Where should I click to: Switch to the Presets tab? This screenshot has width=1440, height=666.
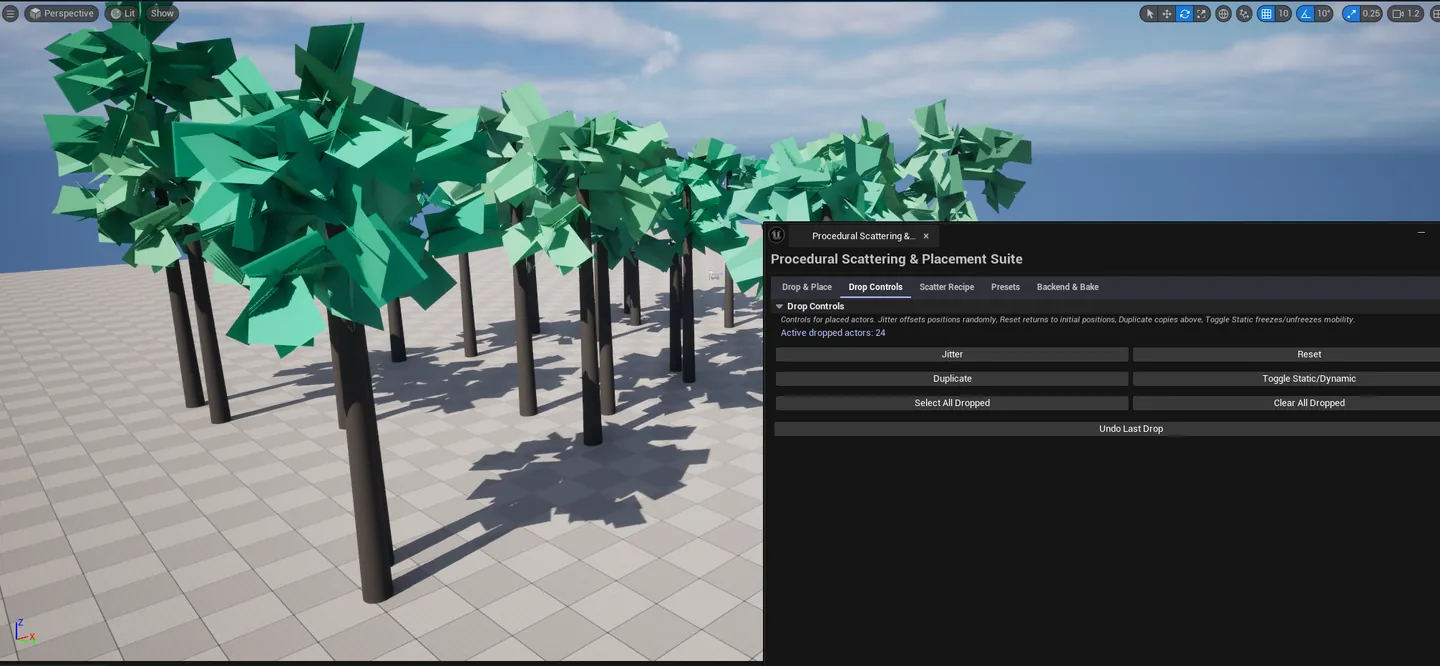[1005, 287]
